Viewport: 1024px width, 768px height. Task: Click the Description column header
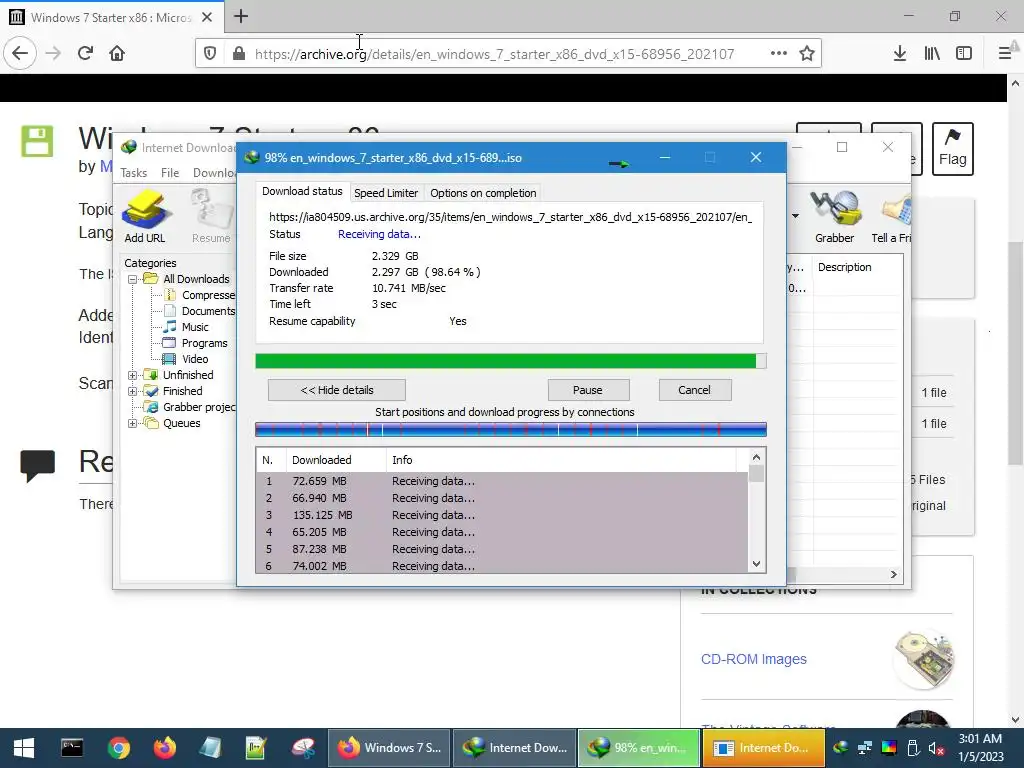[844, 267]
